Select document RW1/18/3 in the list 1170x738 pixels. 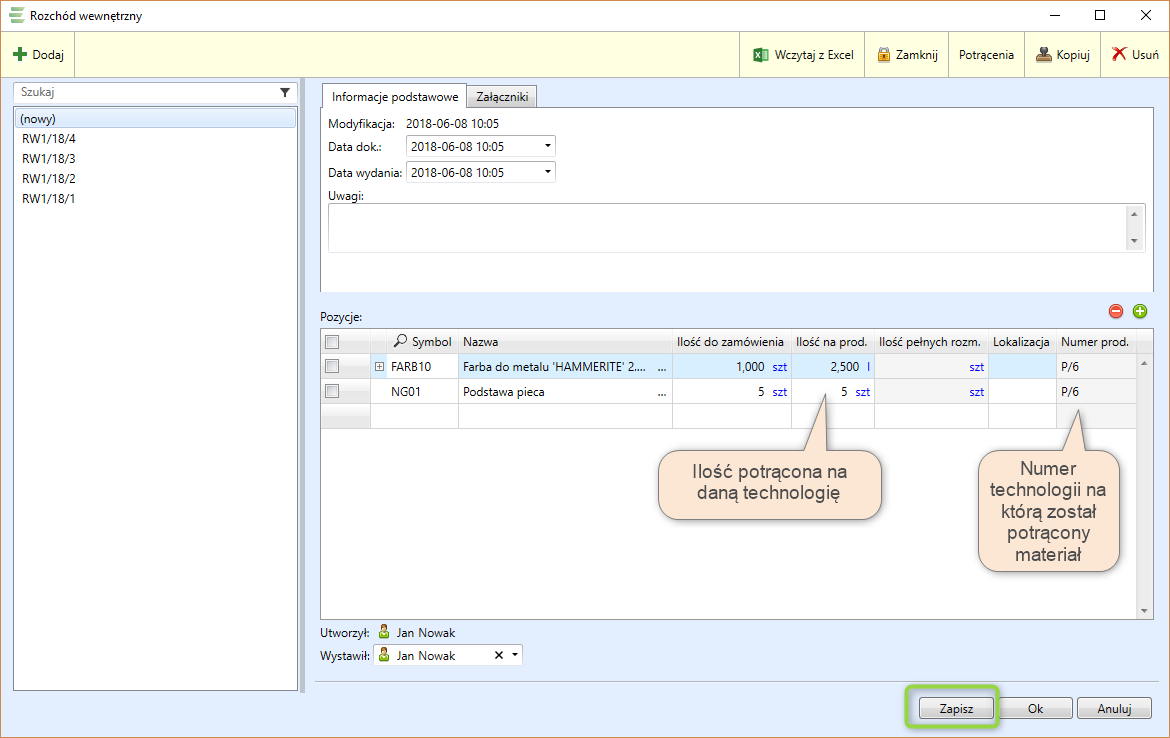click(x=49, y=159)
